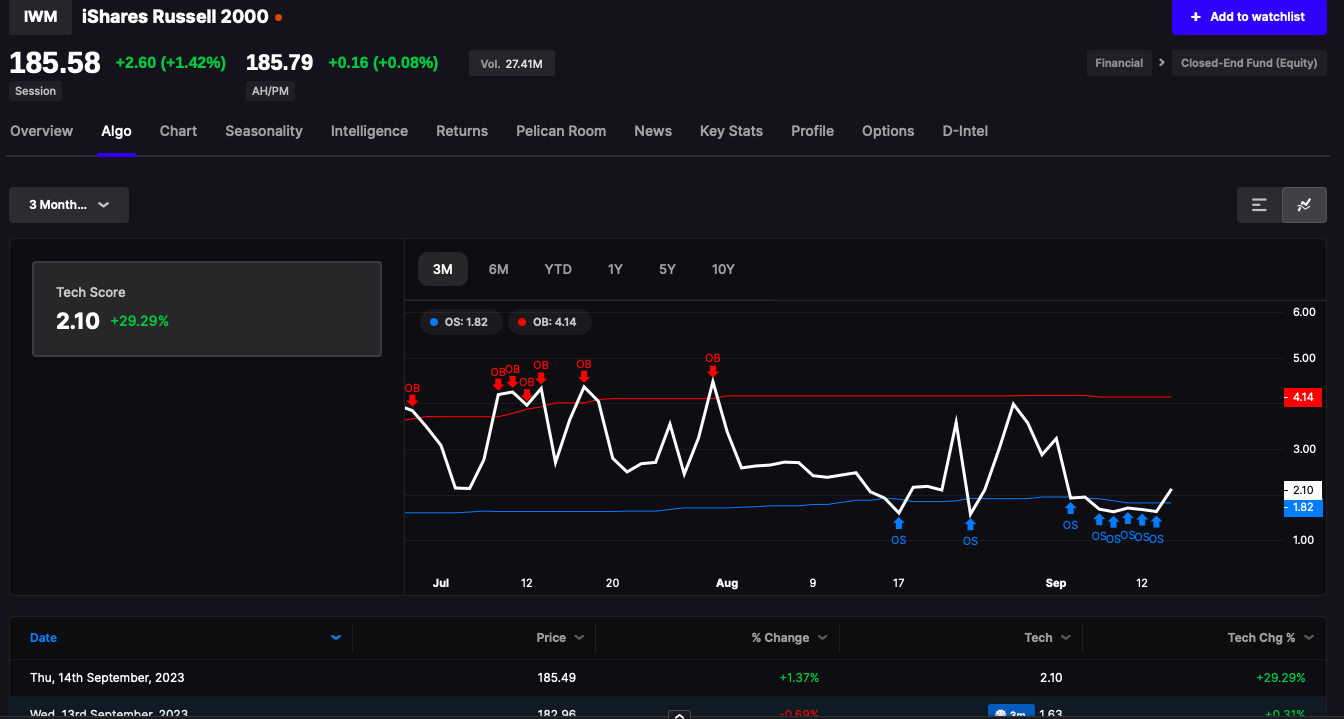Image resolution: width=1344 pixels, height=719 pixels.
Task: Switch to list view layout icon
Action: pos(1259,205)
